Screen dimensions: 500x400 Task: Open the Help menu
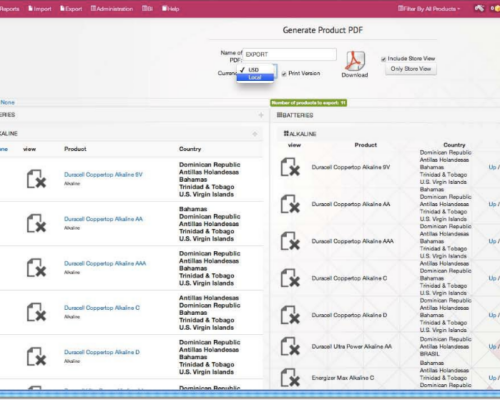point(171,9)
